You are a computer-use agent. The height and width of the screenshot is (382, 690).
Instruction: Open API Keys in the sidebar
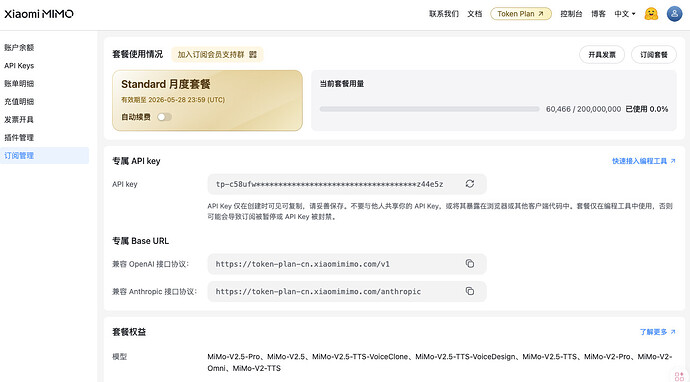(x=19, y=66)
